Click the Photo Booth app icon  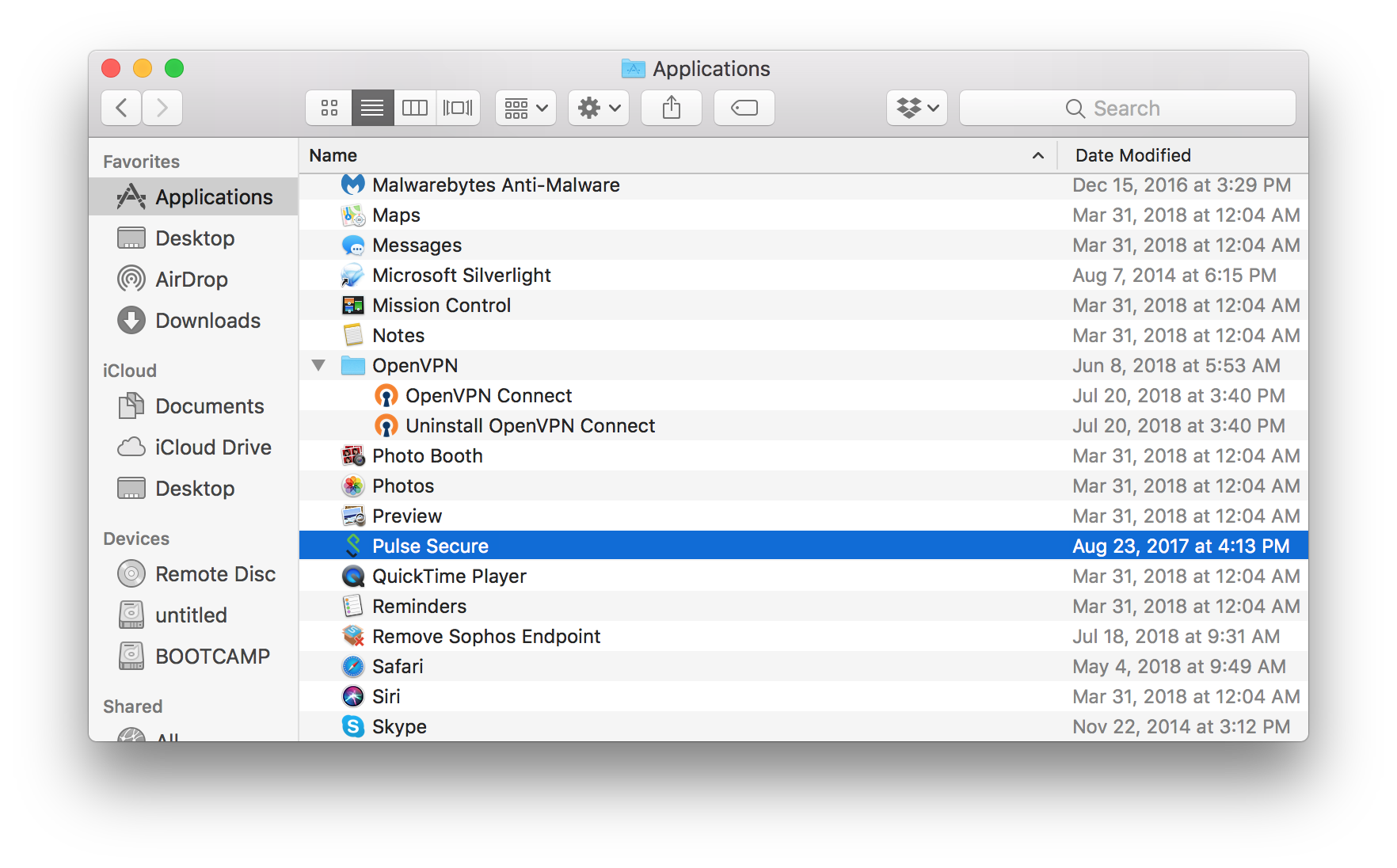coord(353,456)
